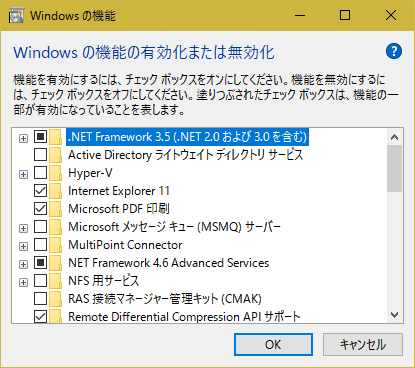Click the Windows Features title bar icon
This screenshot has width=415, height=368.
pos(16,16)
